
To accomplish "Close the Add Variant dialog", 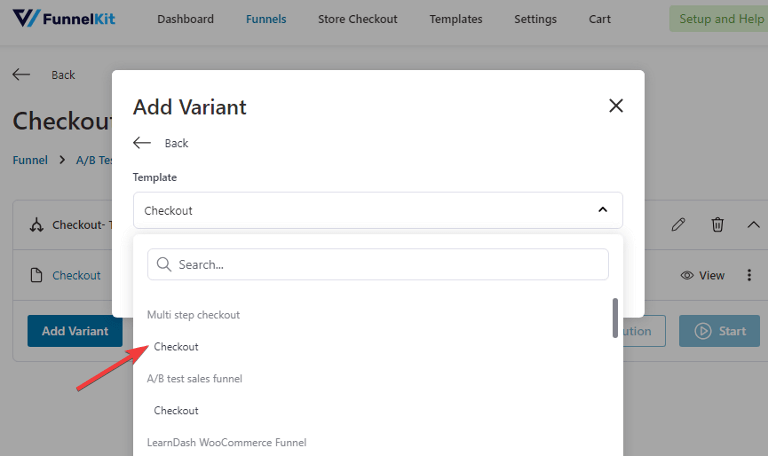I will pyautogui.click(x=616, y=106).
